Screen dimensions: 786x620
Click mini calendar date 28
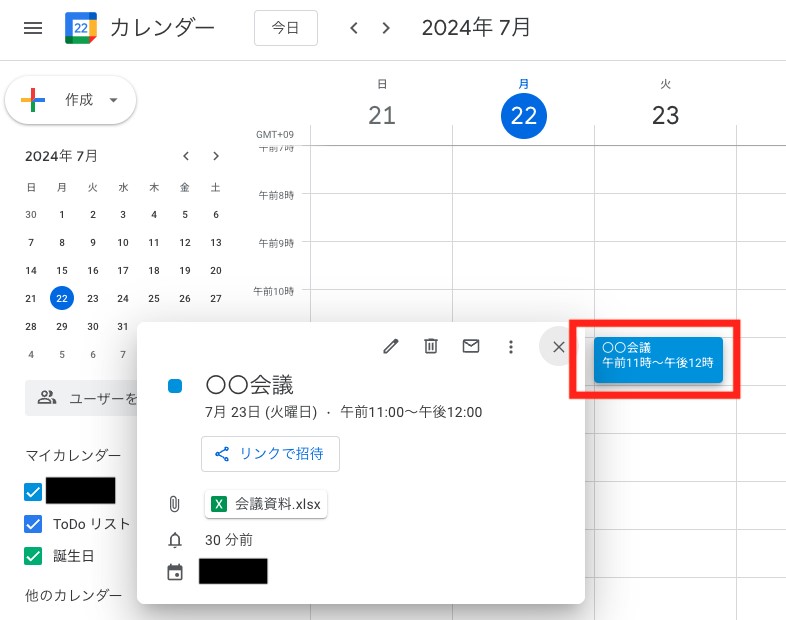click(x=31, y=326)
